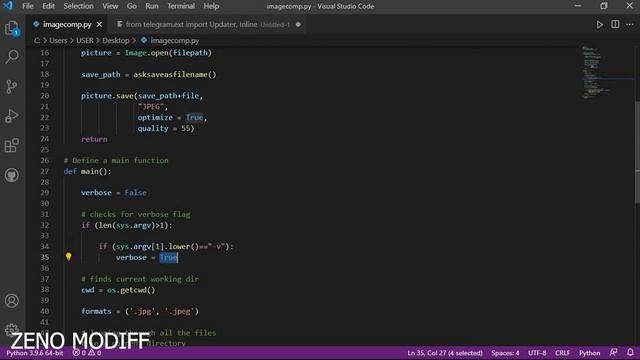Open the File menu
Viewport: 640px width, 360px height.
(x=28, y=6)
